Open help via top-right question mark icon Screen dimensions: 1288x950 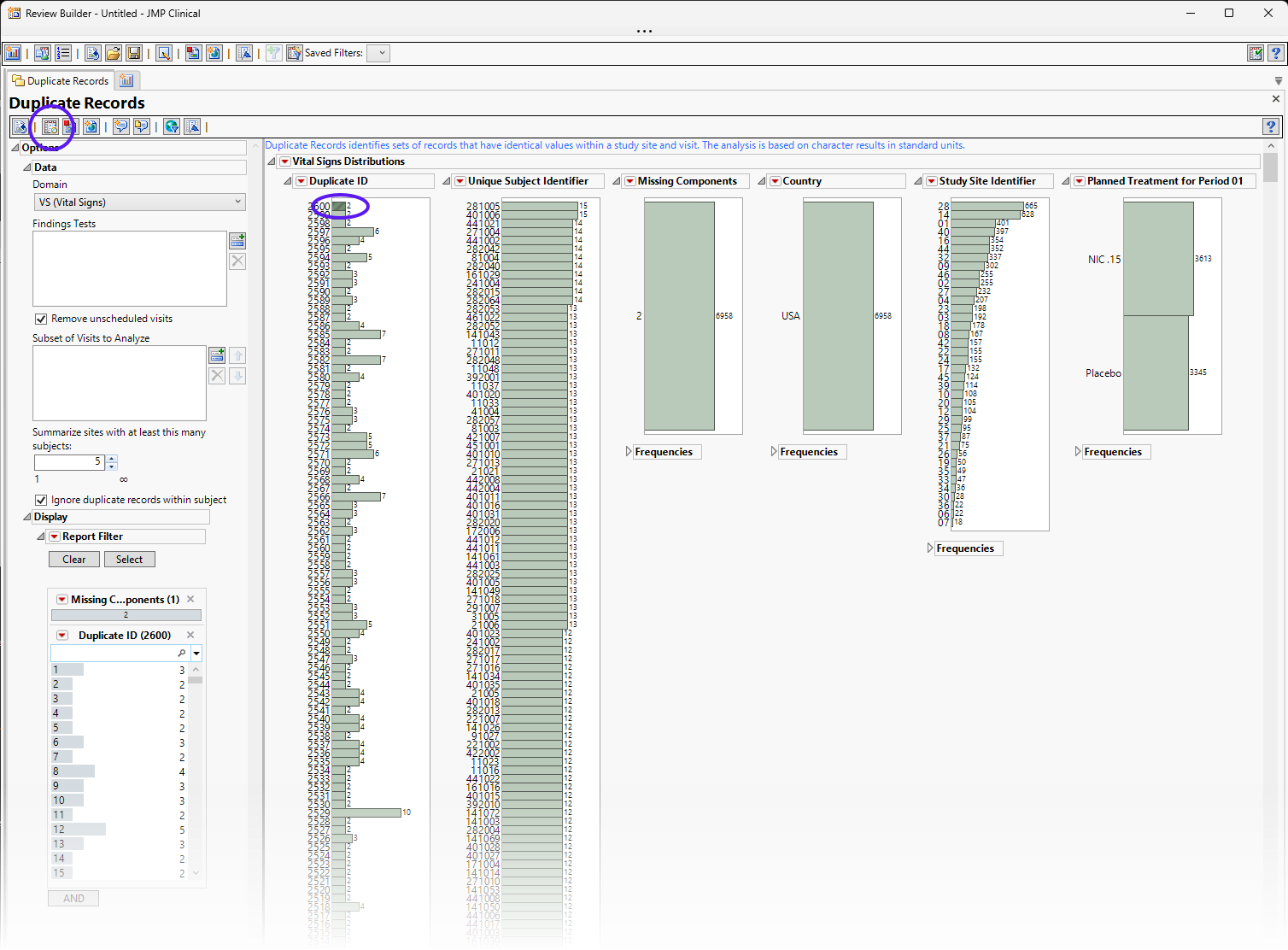click(1276, 53)
